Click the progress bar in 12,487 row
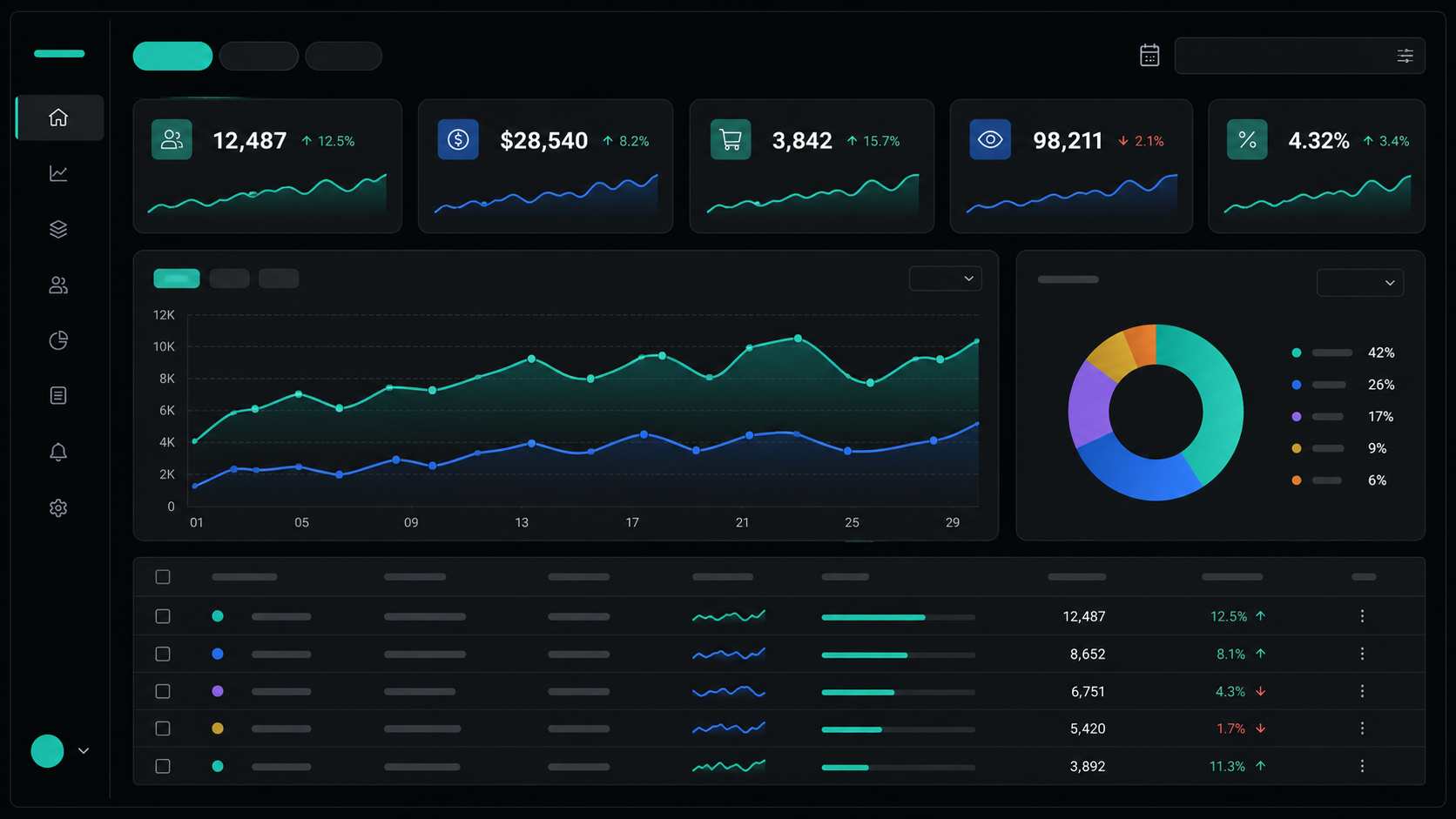The height and width of the screenshot is (819, 1456). point(898,617)
